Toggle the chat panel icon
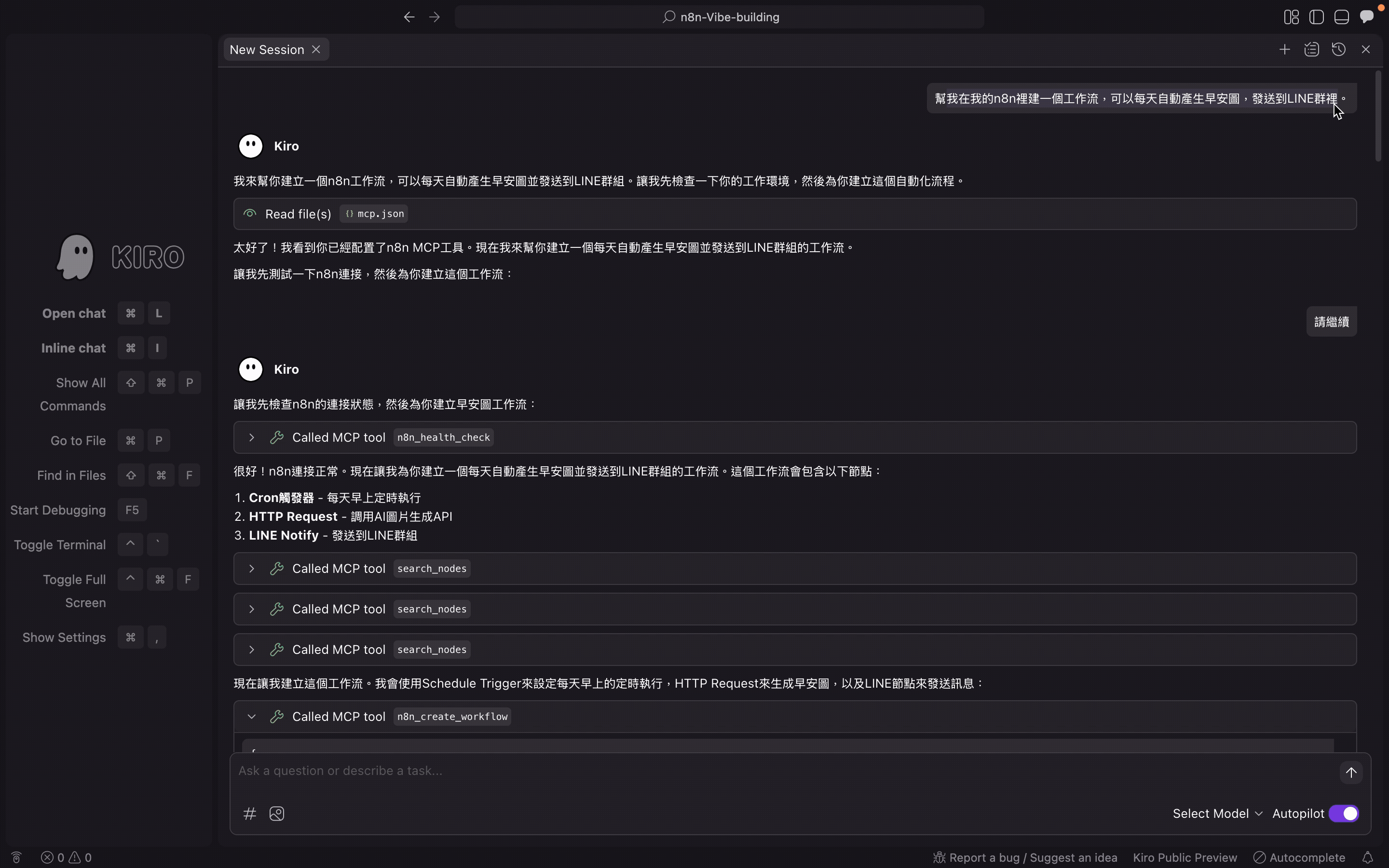 1367,17
